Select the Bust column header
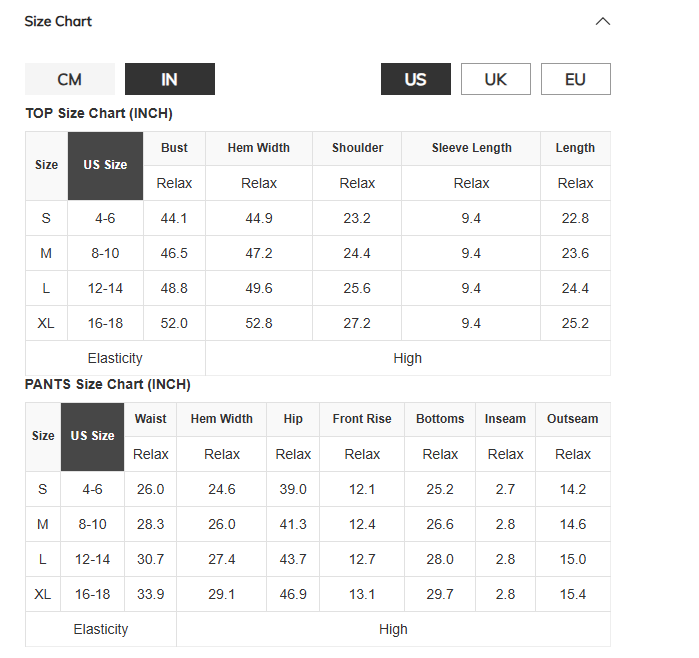Viewport: 699px width, 658px height. (x=174, y=148)
